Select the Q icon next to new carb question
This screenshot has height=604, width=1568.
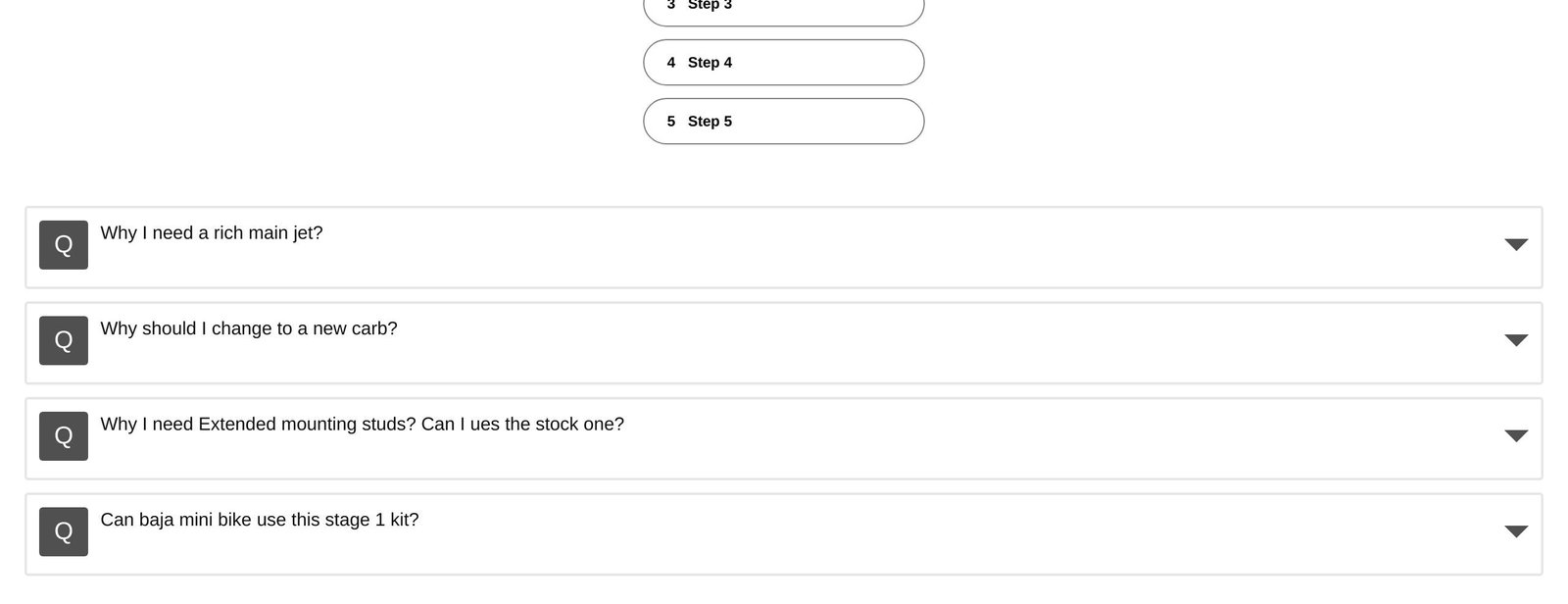pos(64,340)
